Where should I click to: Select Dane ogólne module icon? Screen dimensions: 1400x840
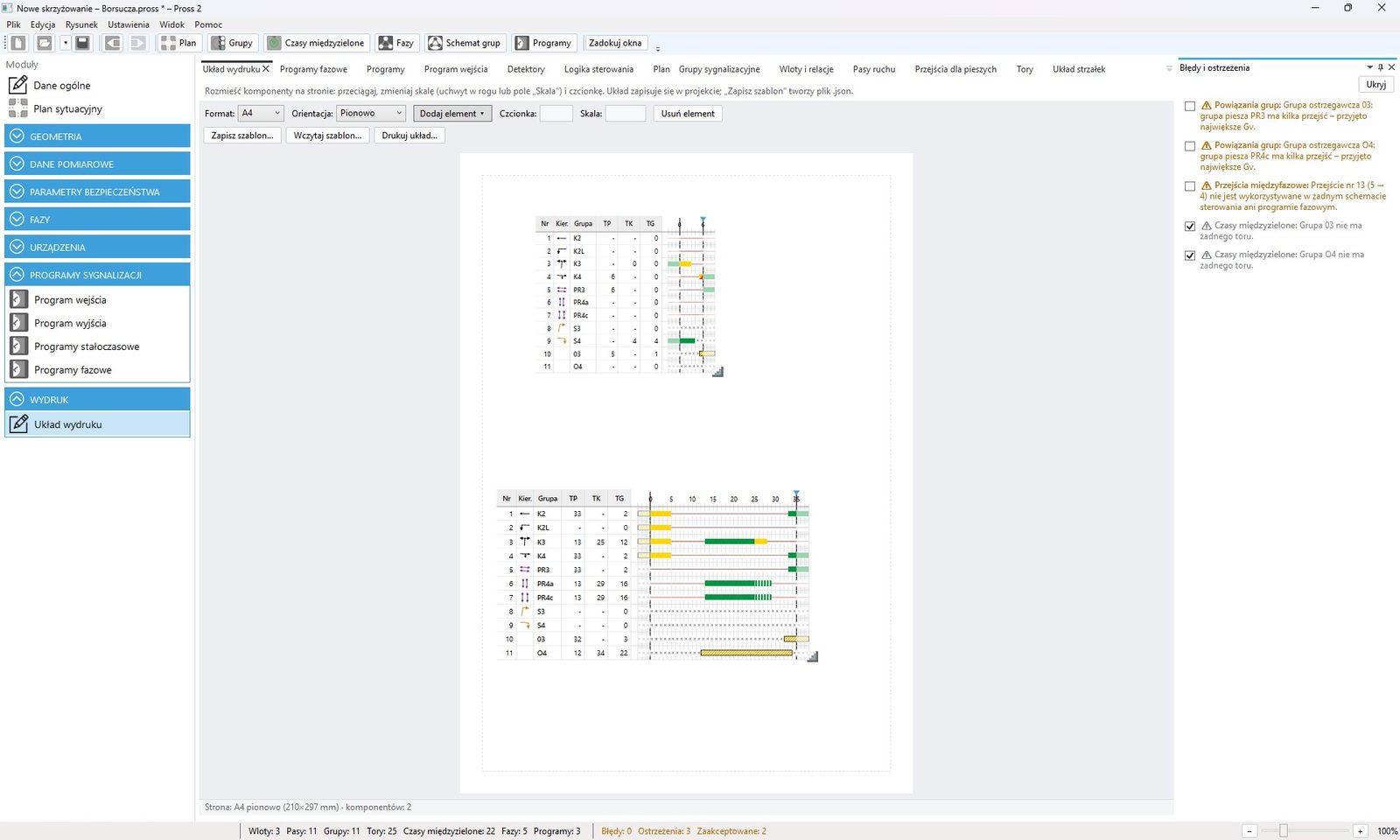click(18, 85)
